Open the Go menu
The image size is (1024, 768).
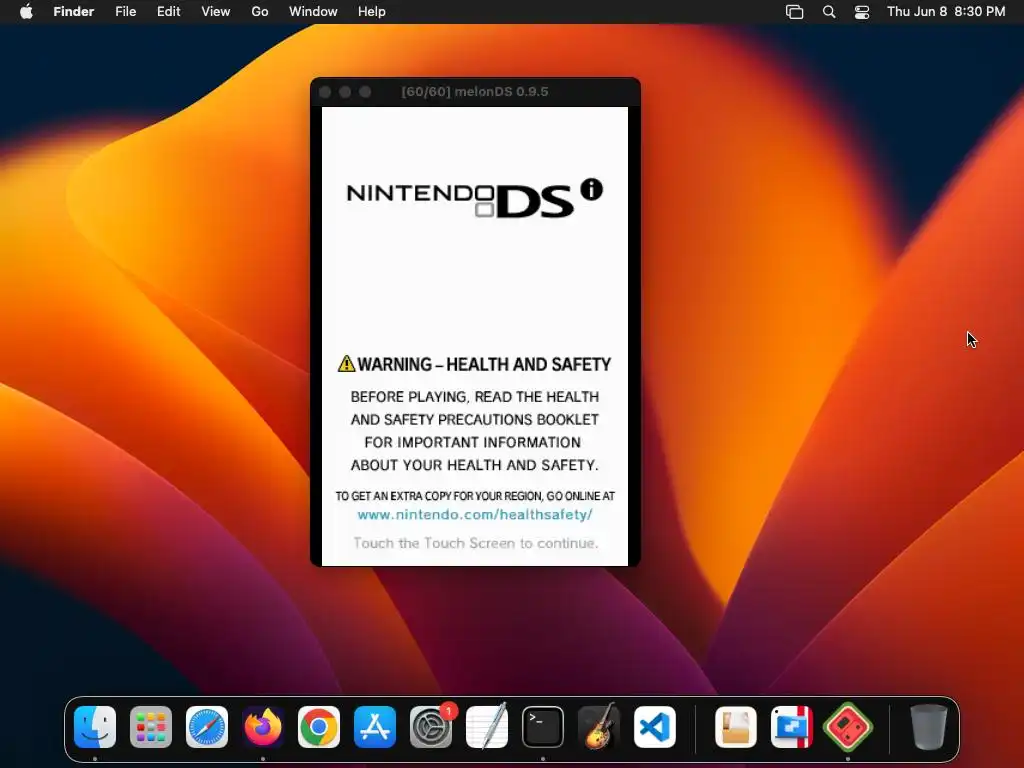[x=260, y=12]
